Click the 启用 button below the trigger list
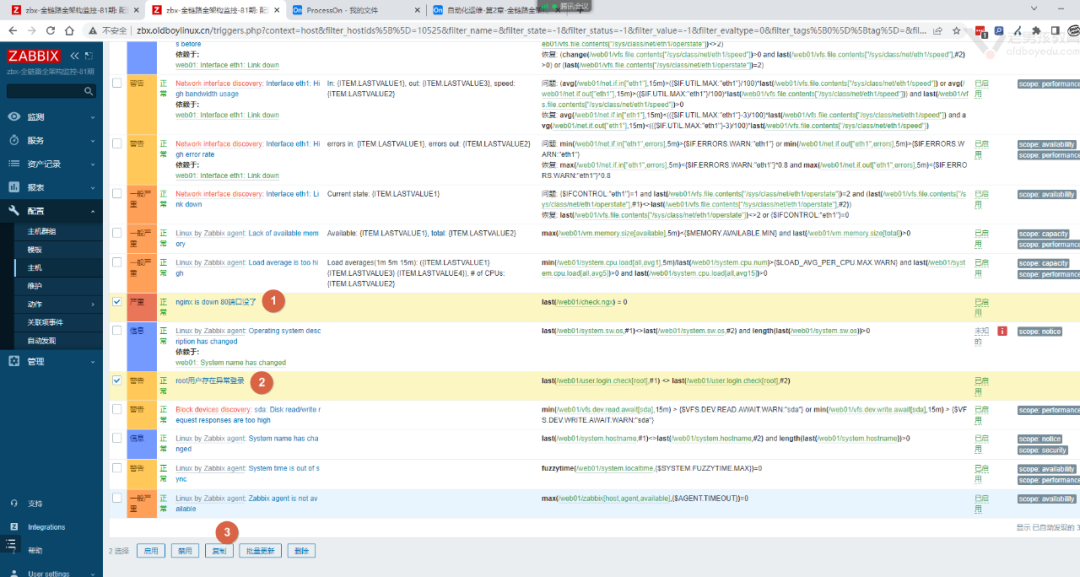Viewport: 1080px width, 577px height. 151,551
